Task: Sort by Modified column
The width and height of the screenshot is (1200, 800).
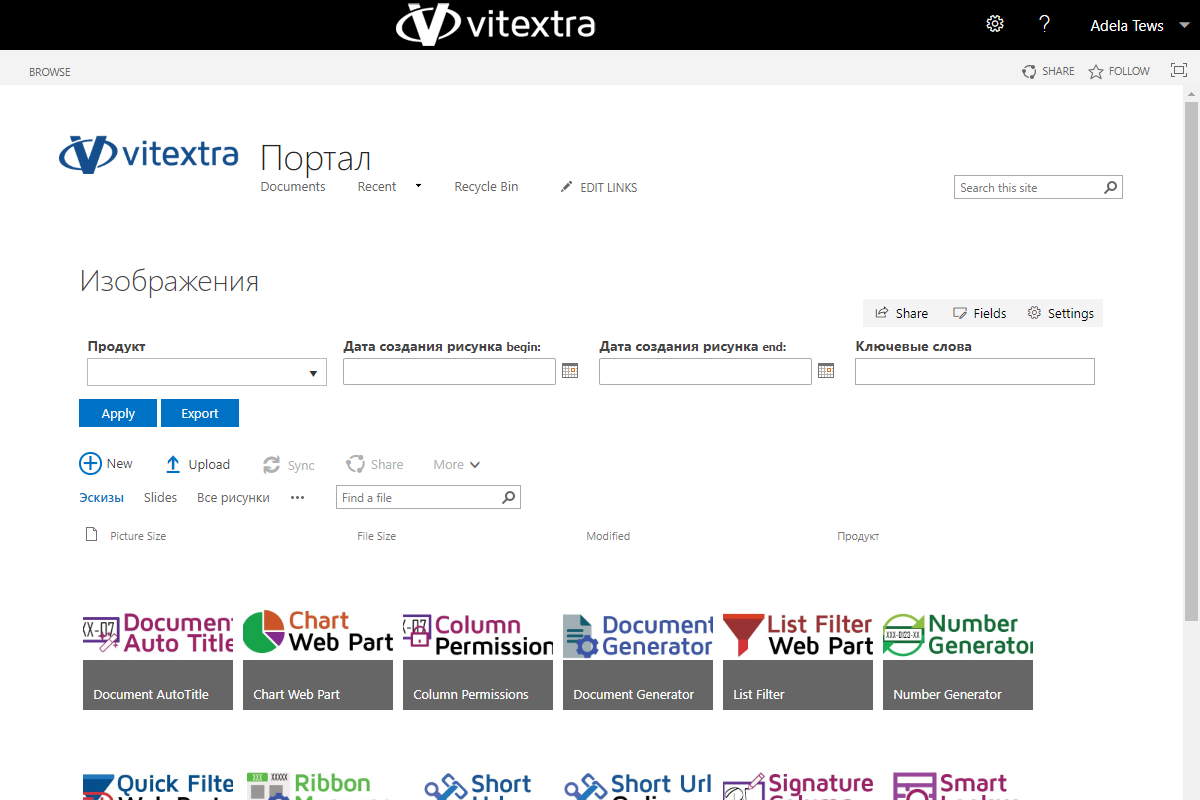Action: point(608,536)
